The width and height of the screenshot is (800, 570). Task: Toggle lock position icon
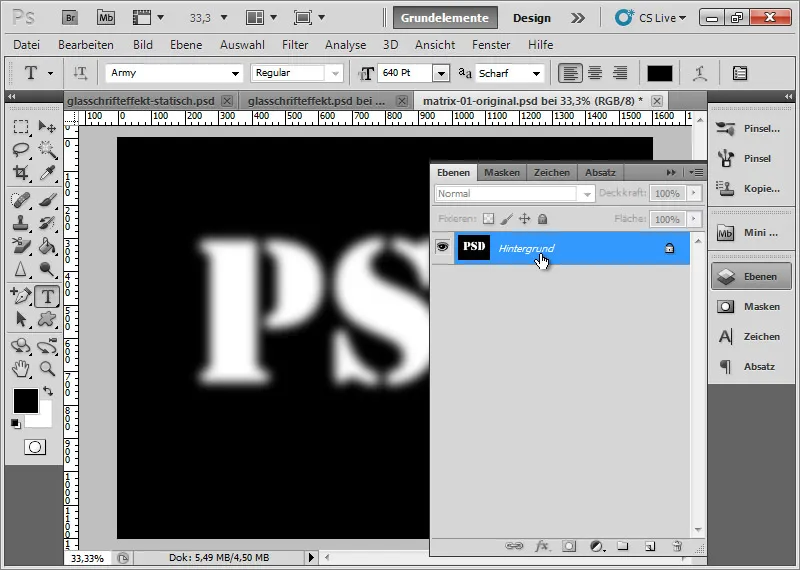[x=524, y=219]
